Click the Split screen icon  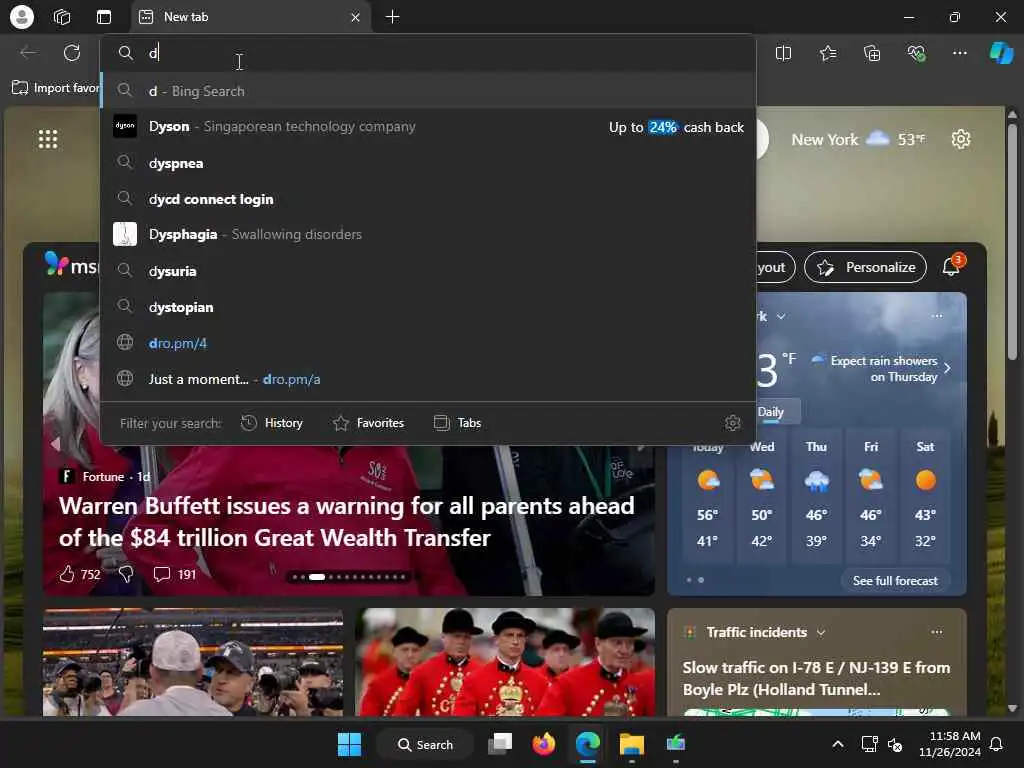pos(783,53)
